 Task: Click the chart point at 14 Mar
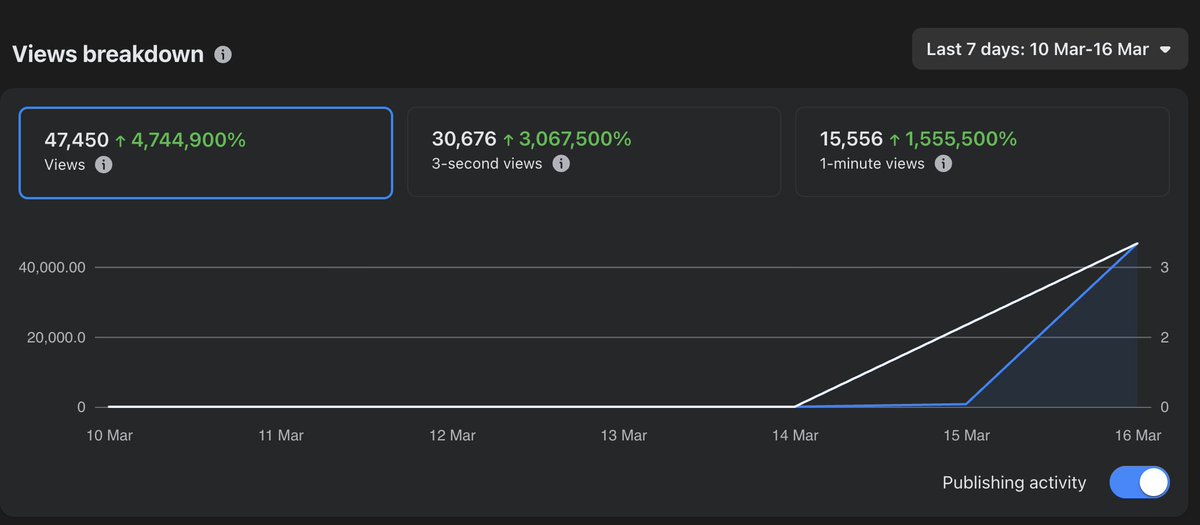(795, 407)
